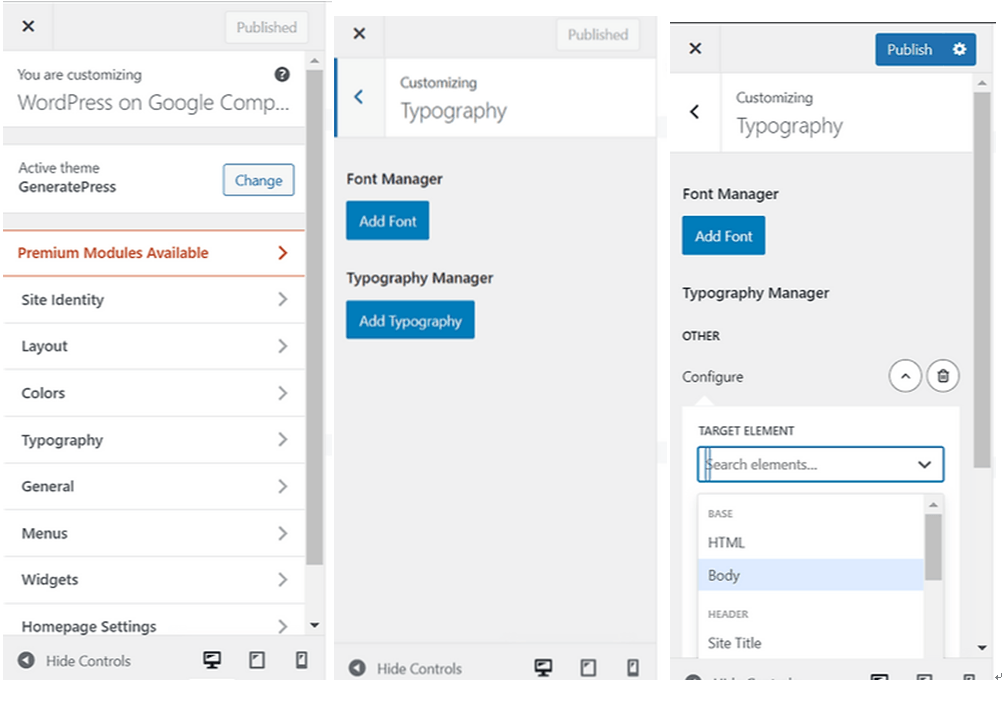Screen dimensions: 1007x707
Task: Go back using blue chevron in middle panel
Action: pos(359,97)
